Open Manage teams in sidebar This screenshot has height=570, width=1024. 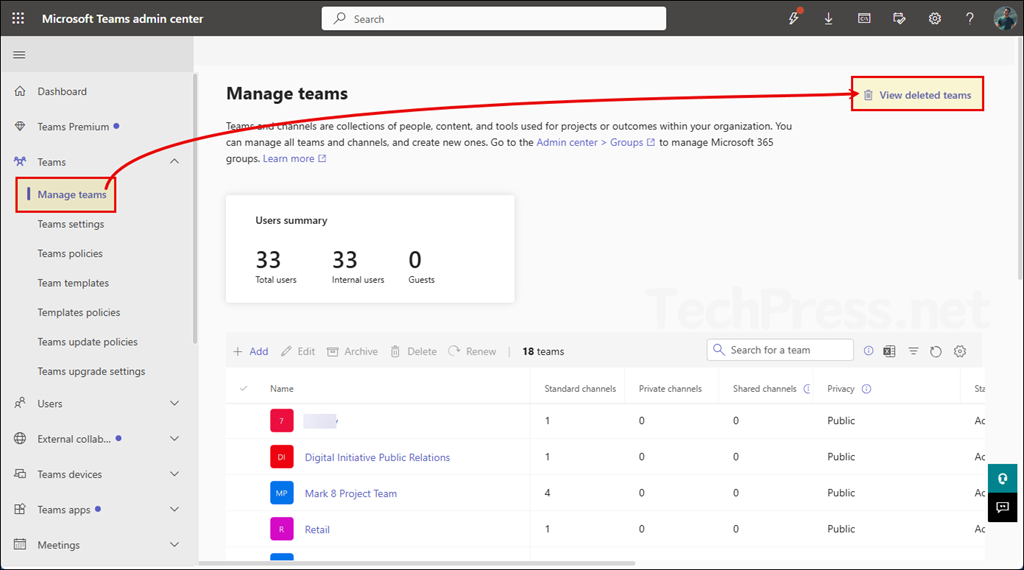point(72,195)
